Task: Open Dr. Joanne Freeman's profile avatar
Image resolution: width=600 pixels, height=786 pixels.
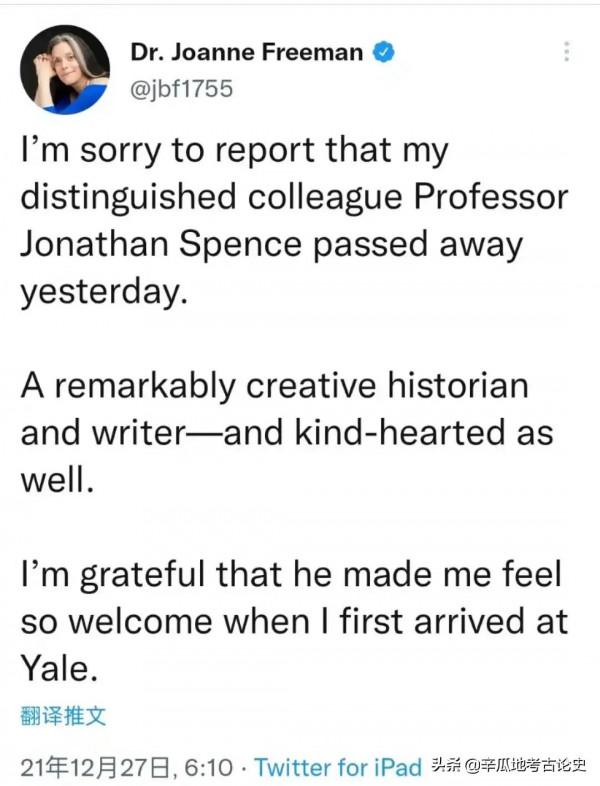Action: click(x=65, y=69)
